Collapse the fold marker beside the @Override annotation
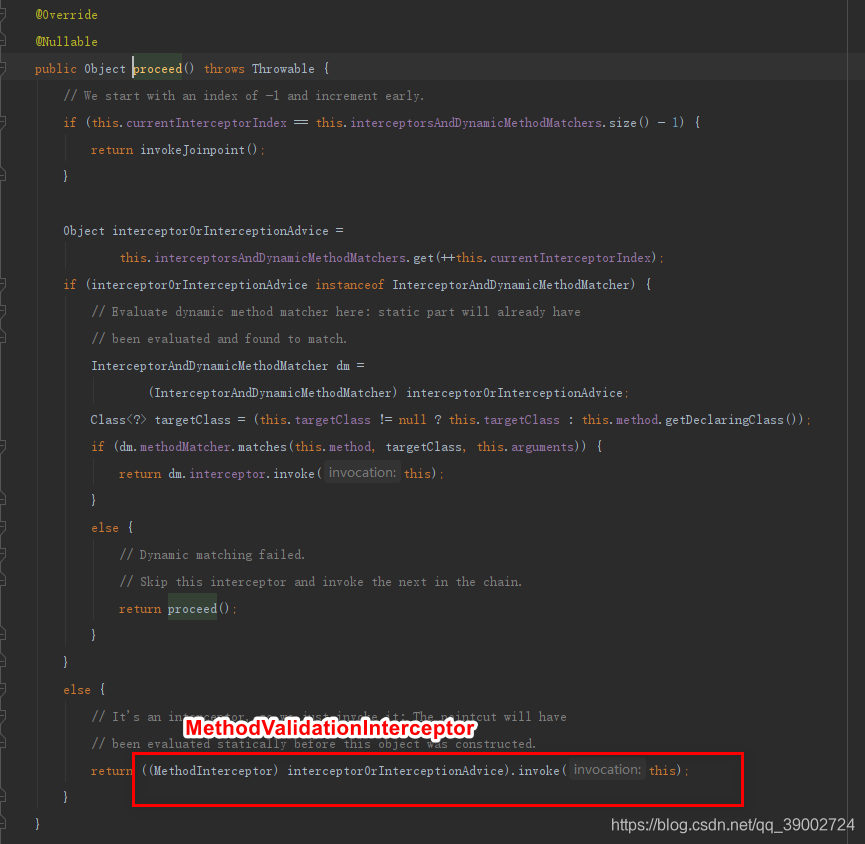Image resolution: width=865 pixels, height=844 pixels. (x=2, y=15)
